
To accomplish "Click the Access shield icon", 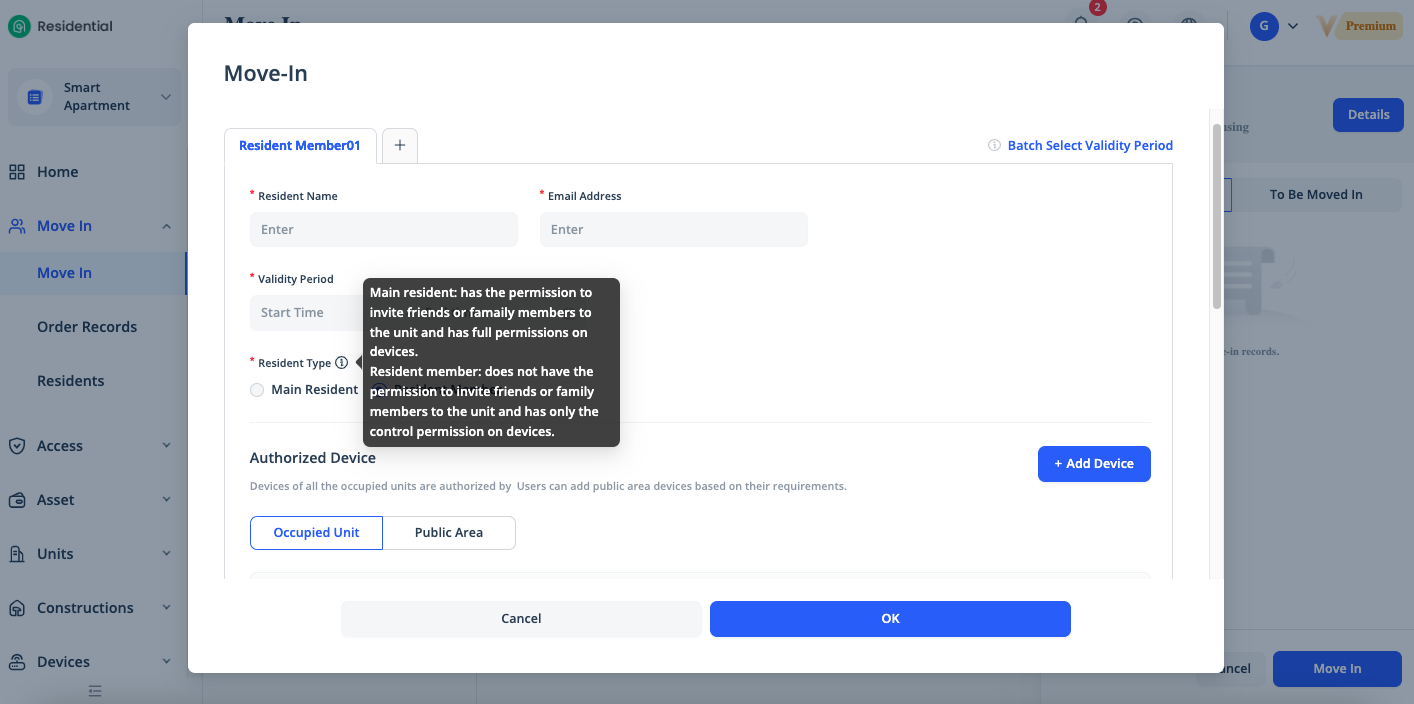I will [x=17, y=446].
